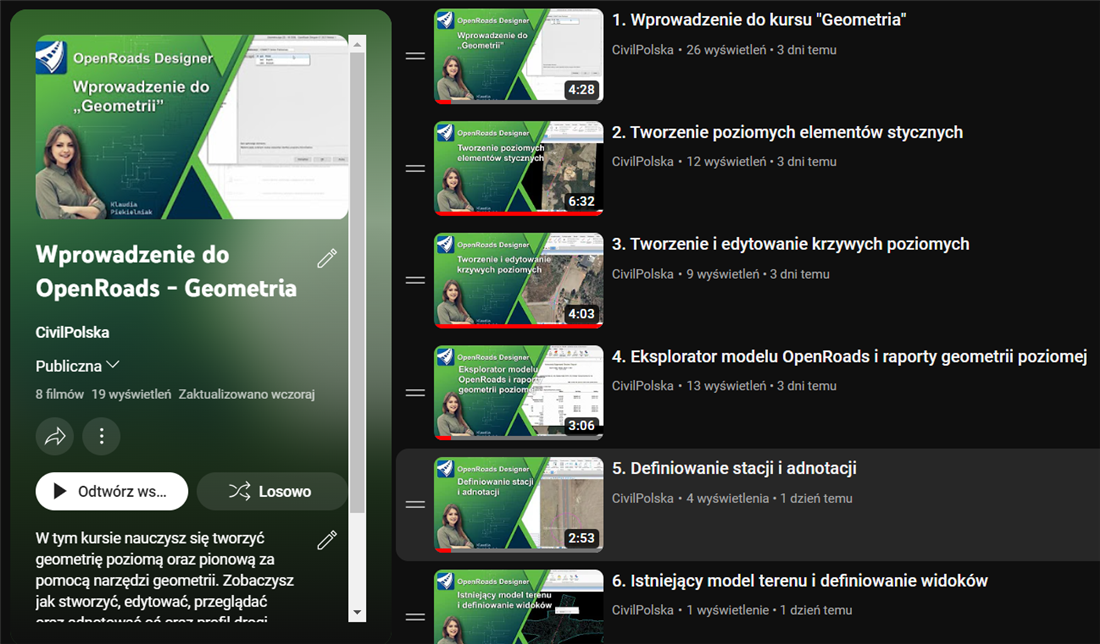Click the "4 wyświetlenia" text of video 5
Viewport: 1100px width, 644px height.
[727, 498]
